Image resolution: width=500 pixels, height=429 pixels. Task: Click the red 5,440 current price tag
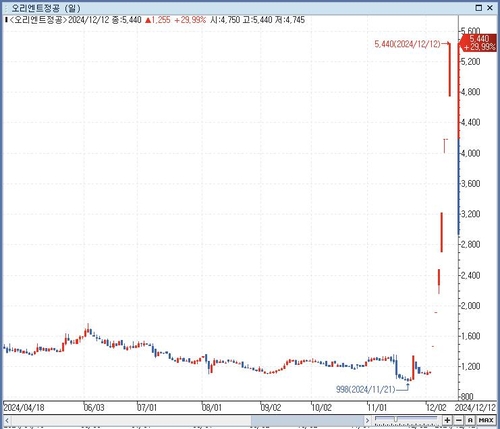pyautogui.click(x=479, y=43)
